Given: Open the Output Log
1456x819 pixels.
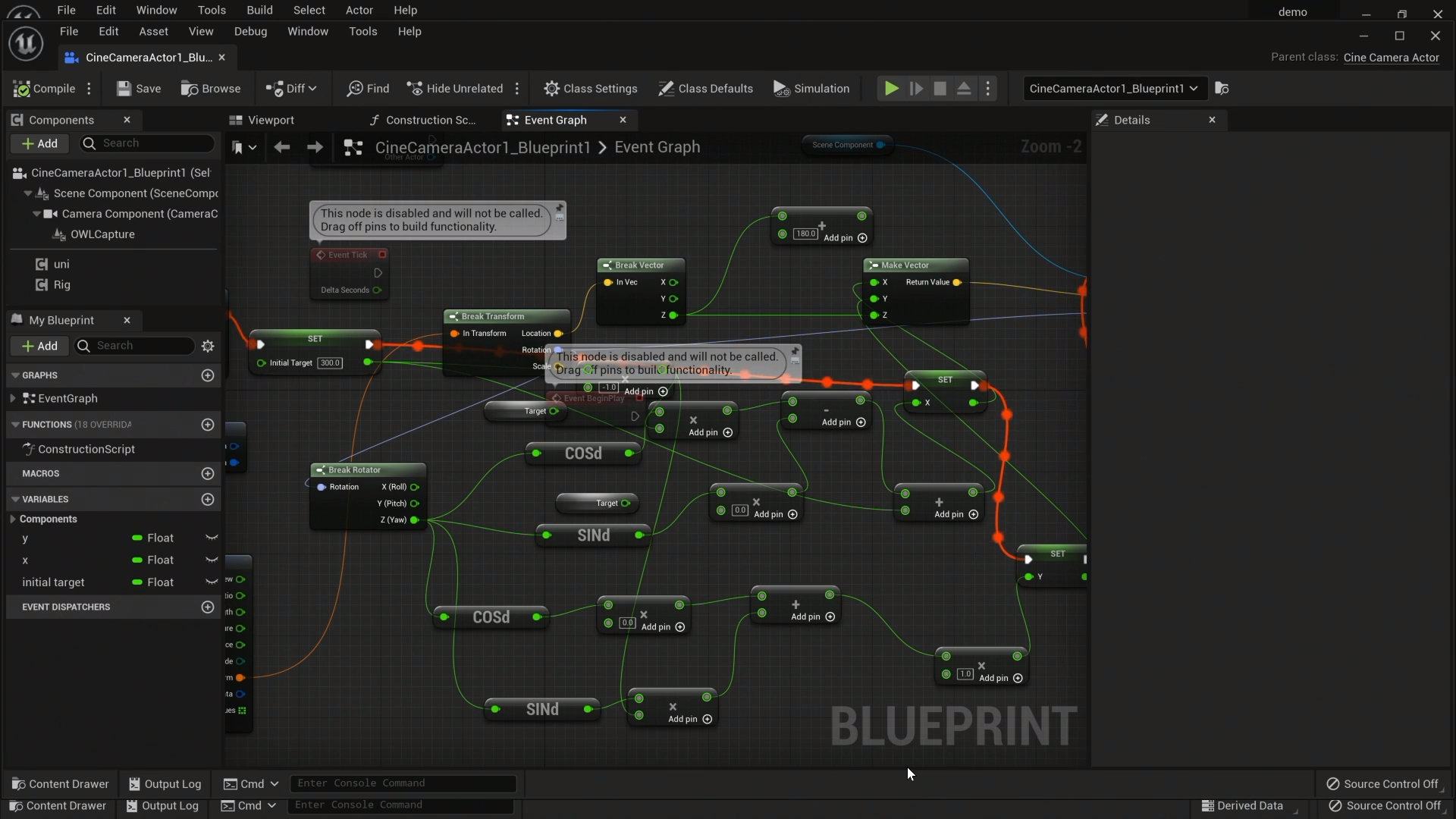Looking at the screenshot, I should coord(165,784).
